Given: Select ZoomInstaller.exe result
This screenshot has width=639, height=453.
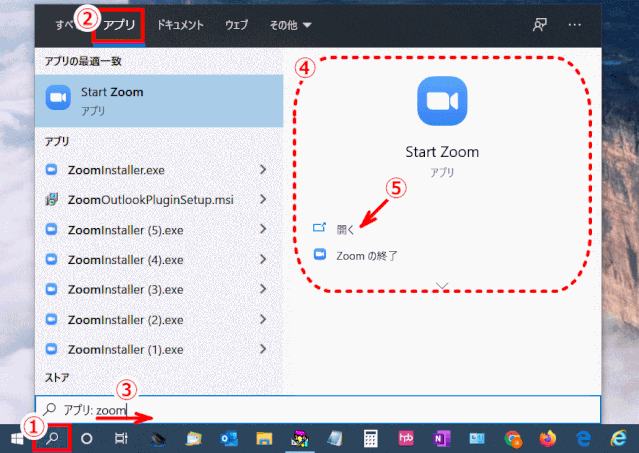Looking at the screenshot, I should (159, 170).
